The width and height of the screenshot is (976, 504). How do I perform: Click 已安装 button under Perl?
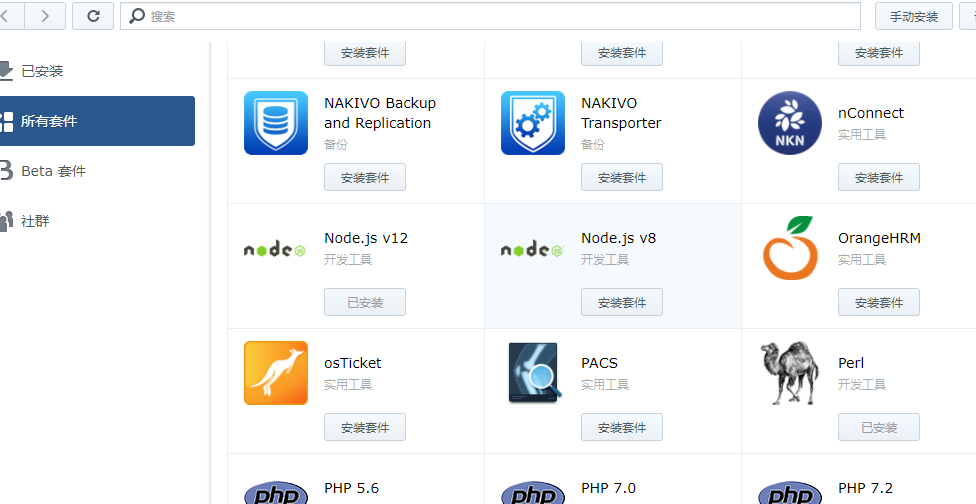tap(879, 427)
